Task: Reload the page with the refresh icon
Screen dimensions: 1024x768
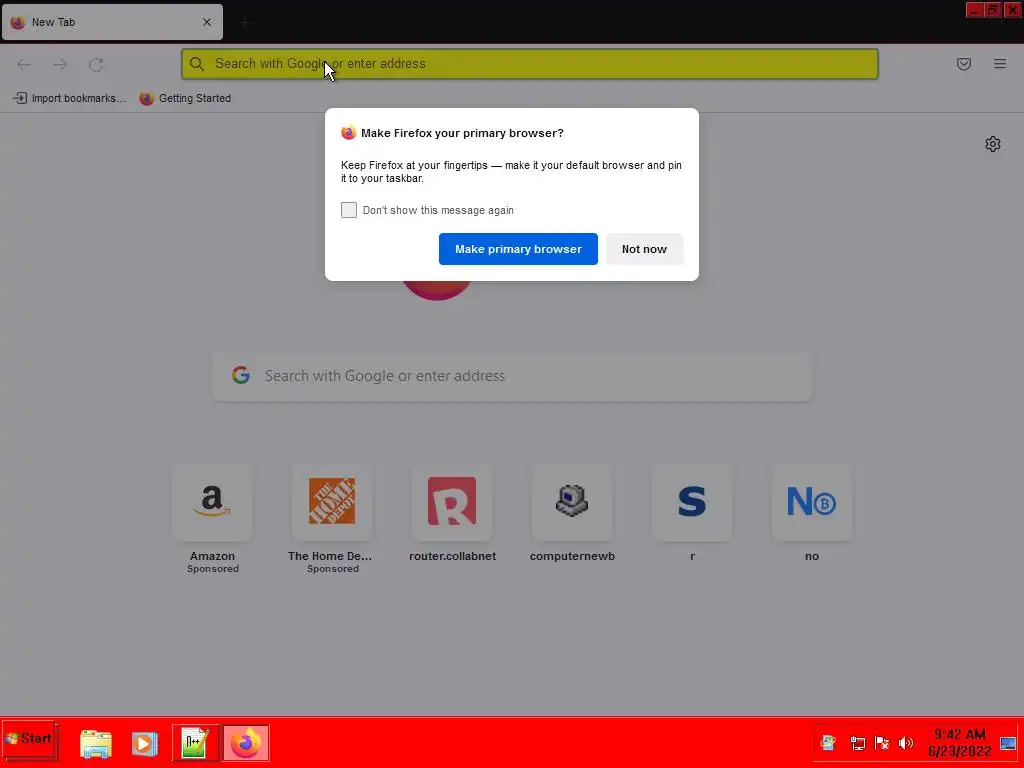Action: pyautogui.click(x=96, y=64)
